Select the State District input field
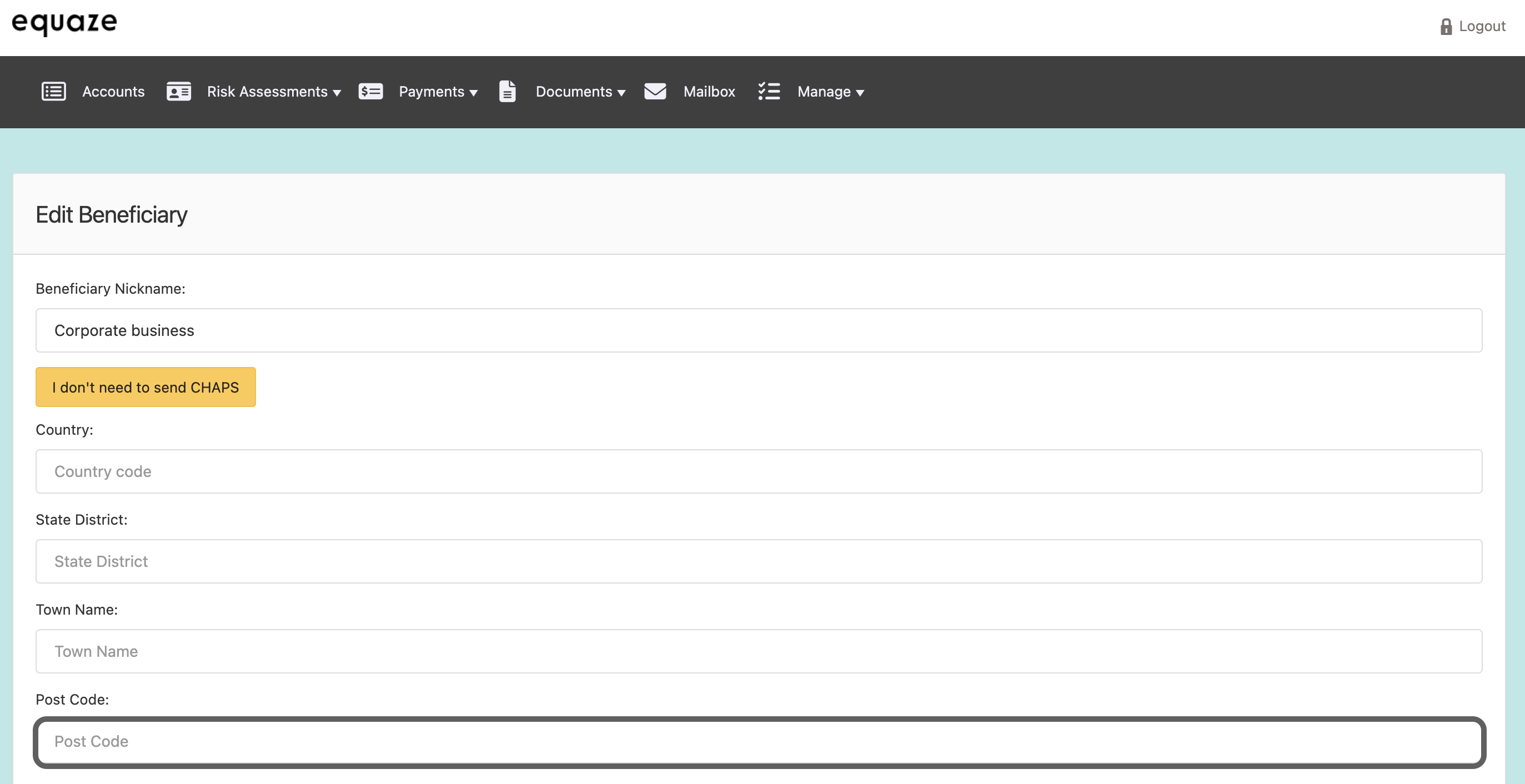 [x=759, y=561]
